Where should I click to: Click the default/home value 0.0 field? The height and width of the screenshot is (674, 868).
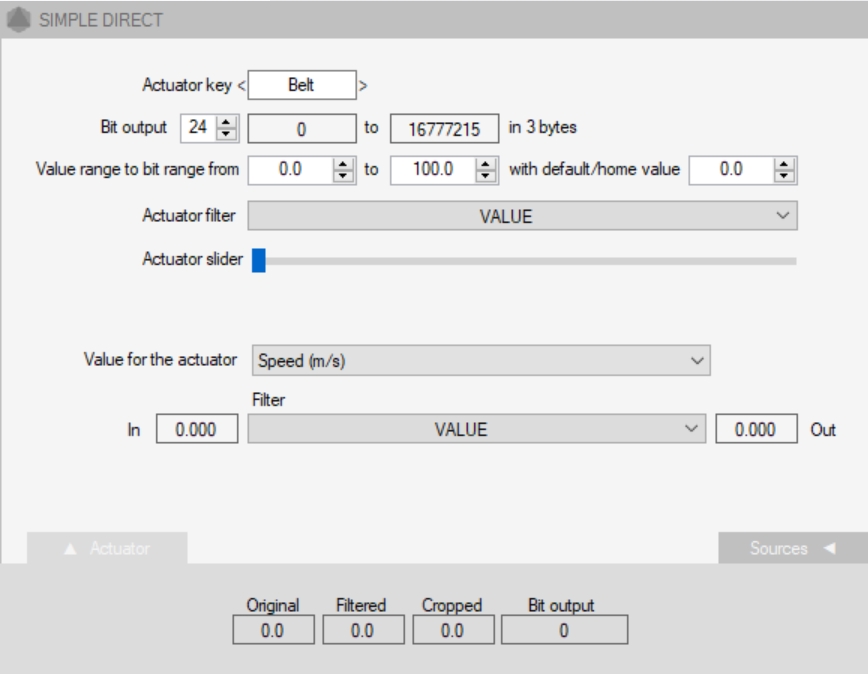click(x=732, y=170)
